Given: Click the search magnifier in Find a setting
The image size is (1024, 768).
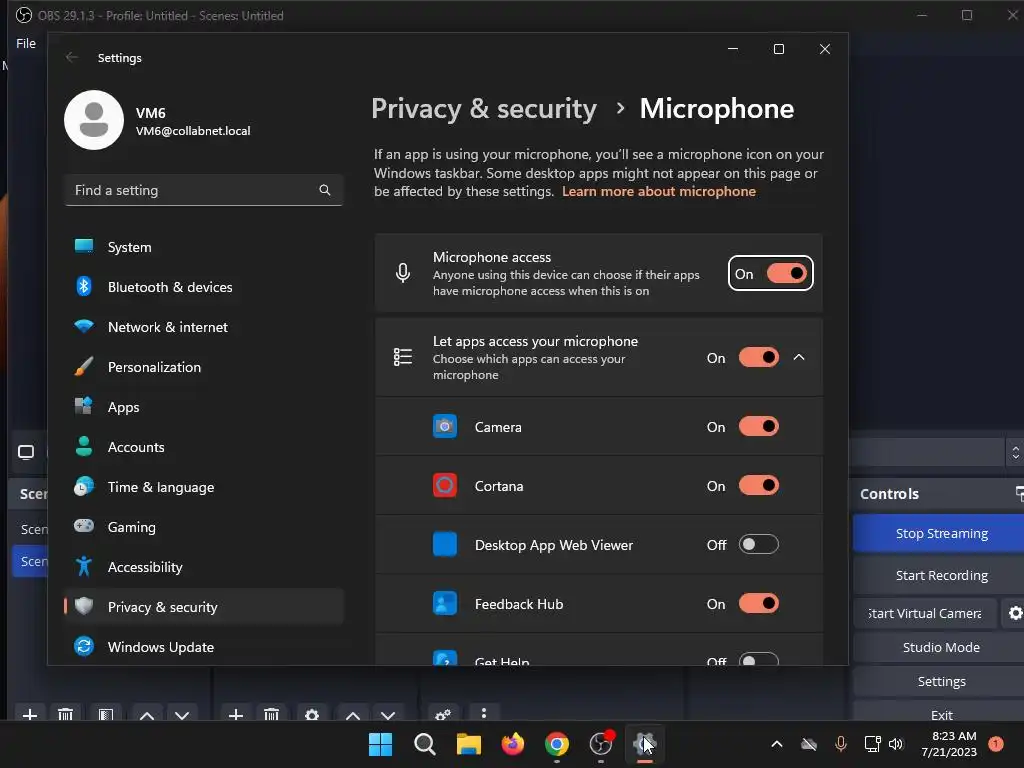Looking at the screenshot, I should [x=325, y=190].
